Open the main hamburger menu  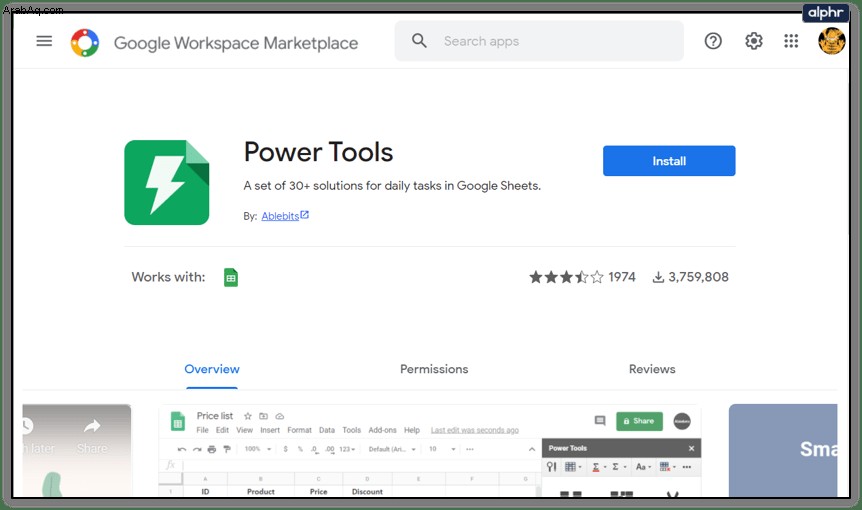(44, 41)
